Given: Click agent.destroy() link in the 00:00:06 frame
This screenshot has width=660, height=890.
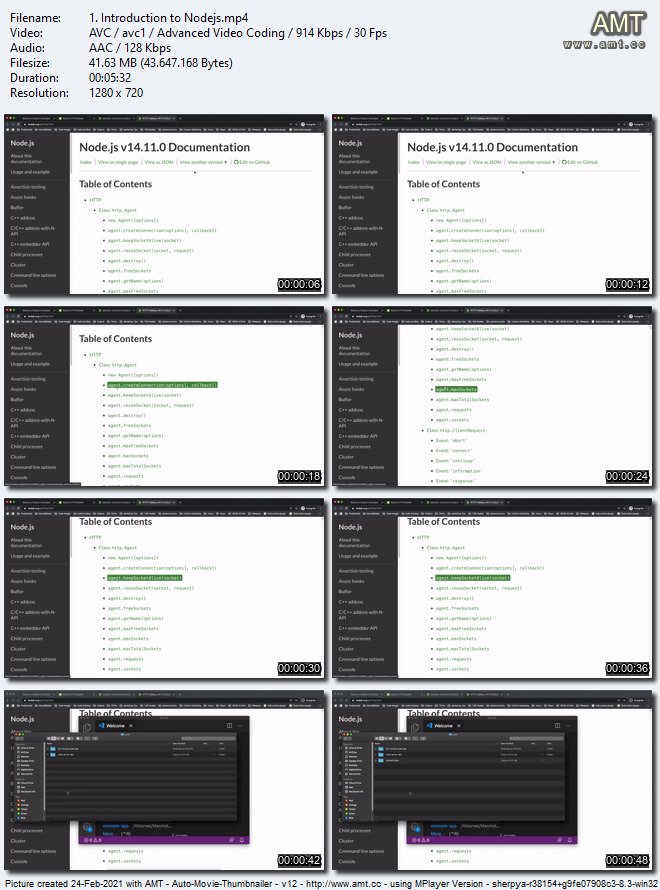Looking at the screenshot, I should point(127,261).
